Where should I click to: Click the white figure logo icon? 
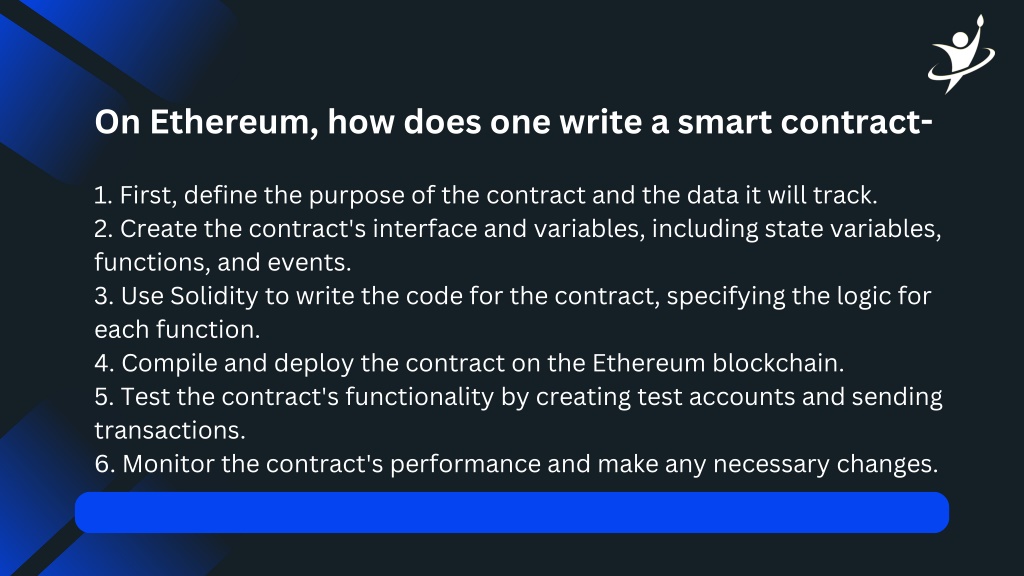coord(961,54)
